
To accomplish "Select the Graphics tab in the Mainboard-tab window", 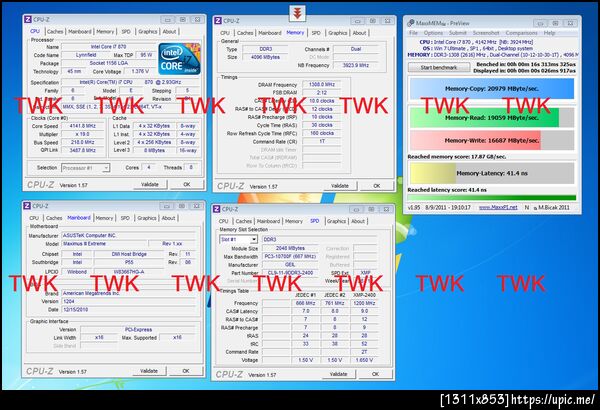I will (147, 218).
